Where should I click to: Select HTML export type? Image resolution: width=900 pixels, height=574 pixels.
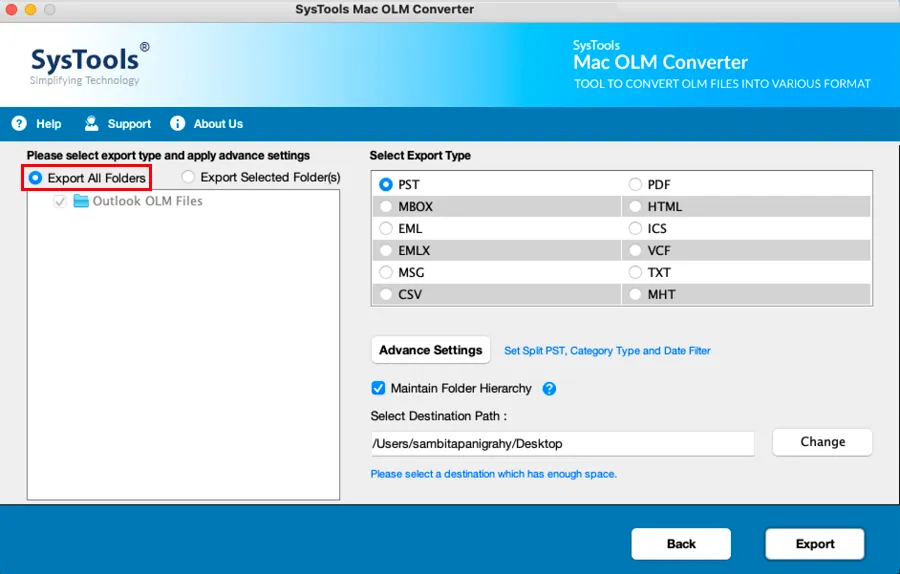point(635,207)
